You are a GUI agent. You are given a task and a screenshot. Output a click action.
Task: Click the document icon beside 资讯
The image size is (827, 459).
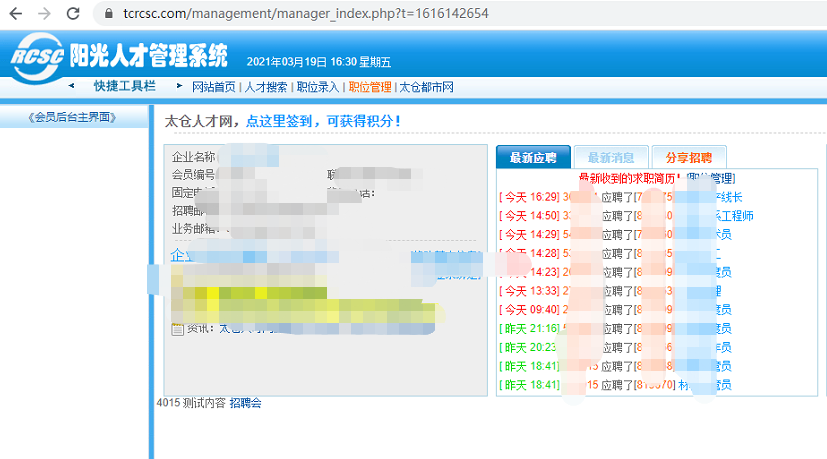tap(178, 329)
